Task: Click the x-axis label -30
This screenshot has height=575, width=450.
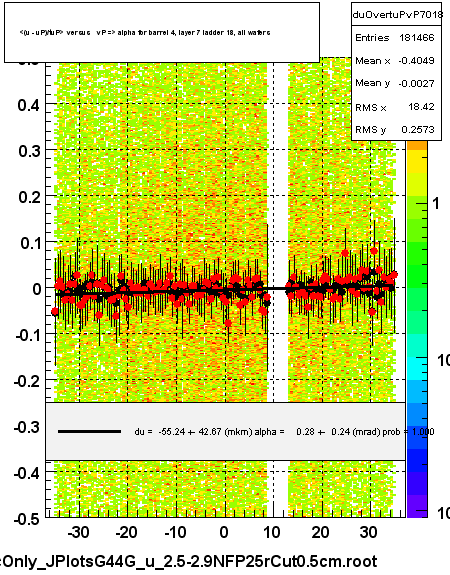Action: [x=78, y=532]
